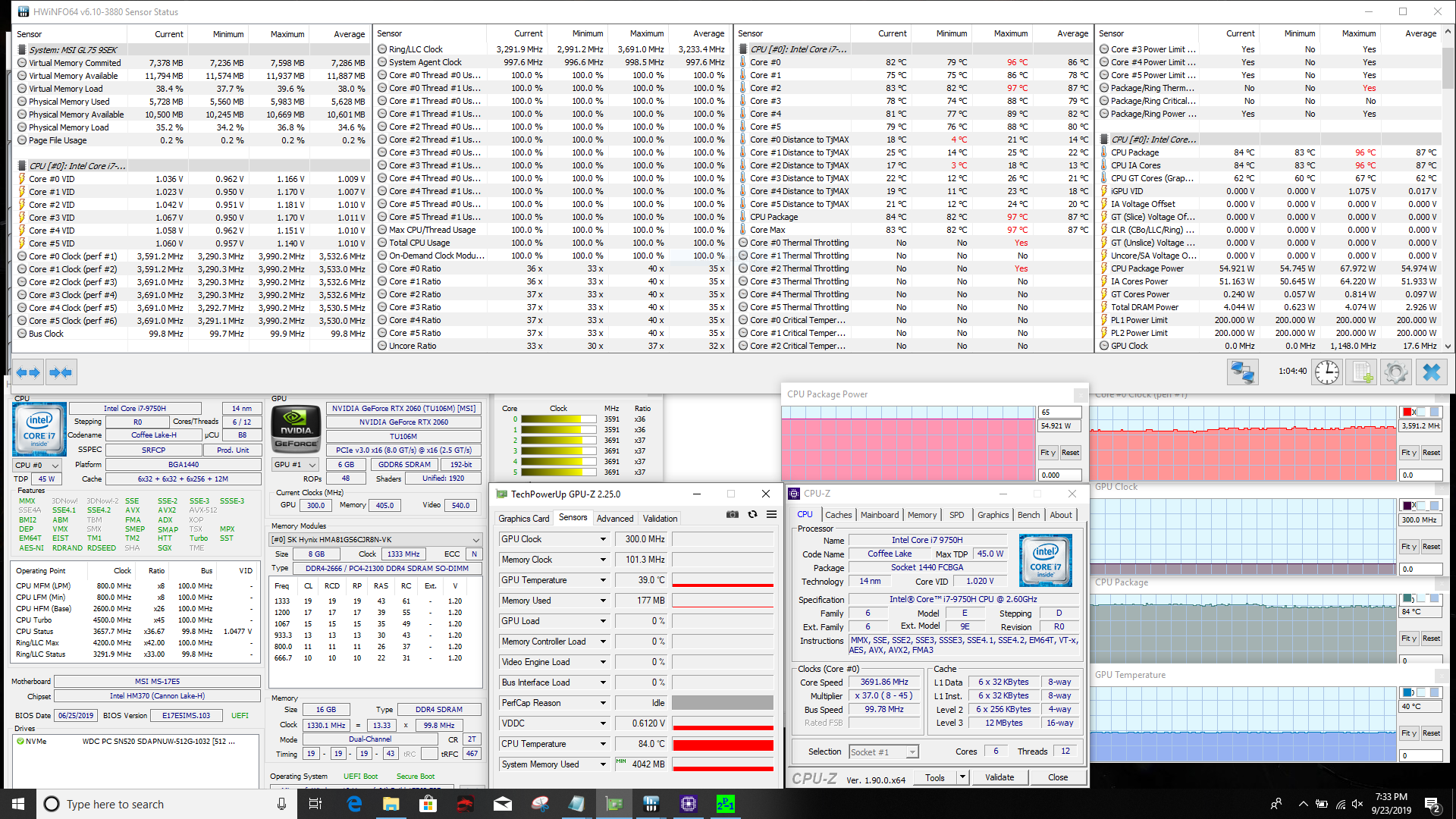Image resolution: width=1456 pixels, height=819 pixels.
Task: Click the blue X close sensors icon
Action: (x=1431, y=372)
